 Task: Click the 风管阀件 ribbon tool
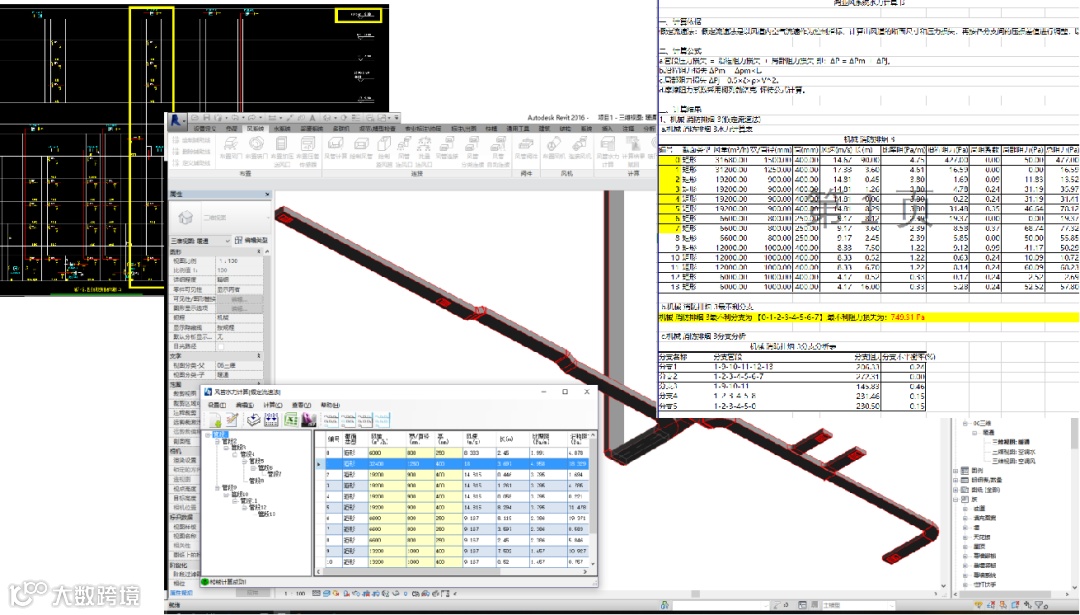[x=526, y=147]
